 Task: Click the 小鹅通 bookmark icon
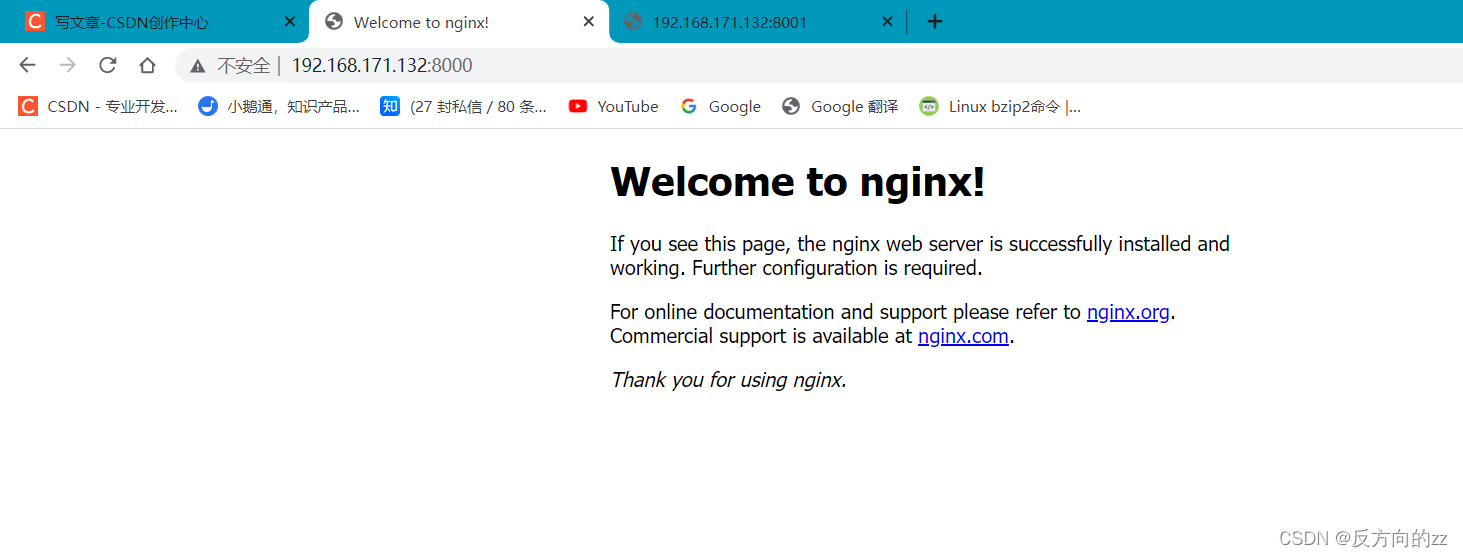(208, 106)
